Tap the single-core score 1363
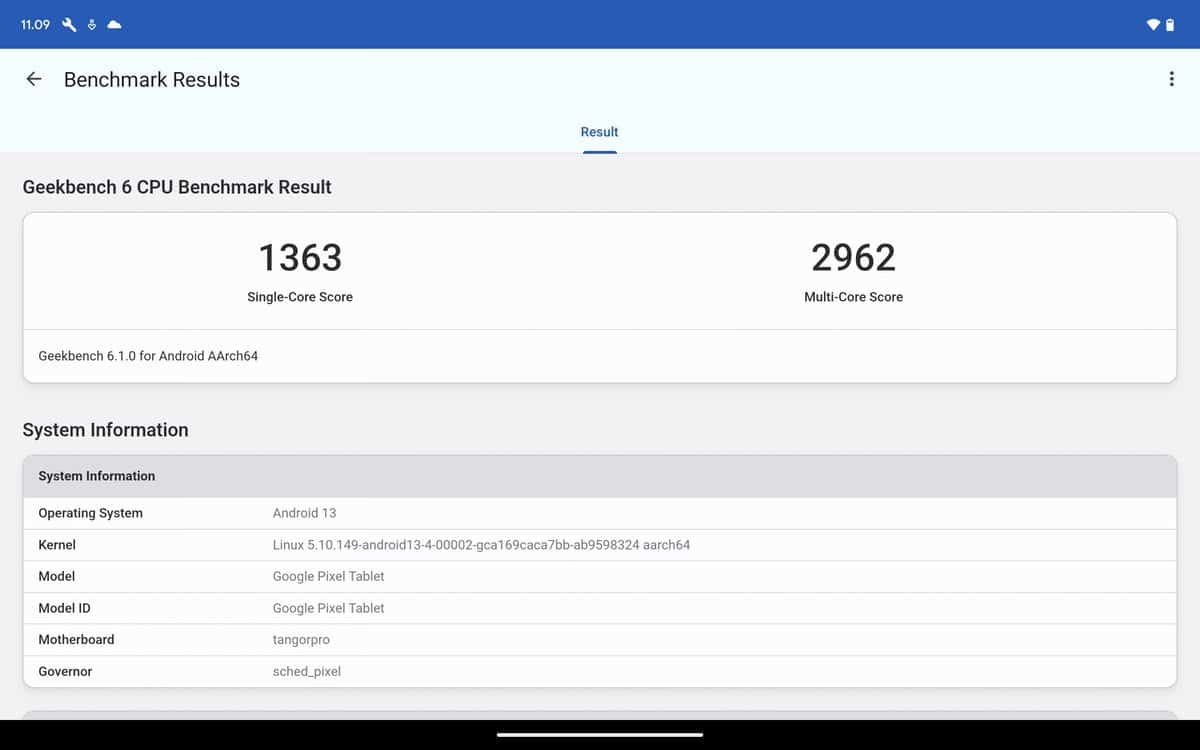Viewport: 1200px width, 750px height. coord(300,258)
